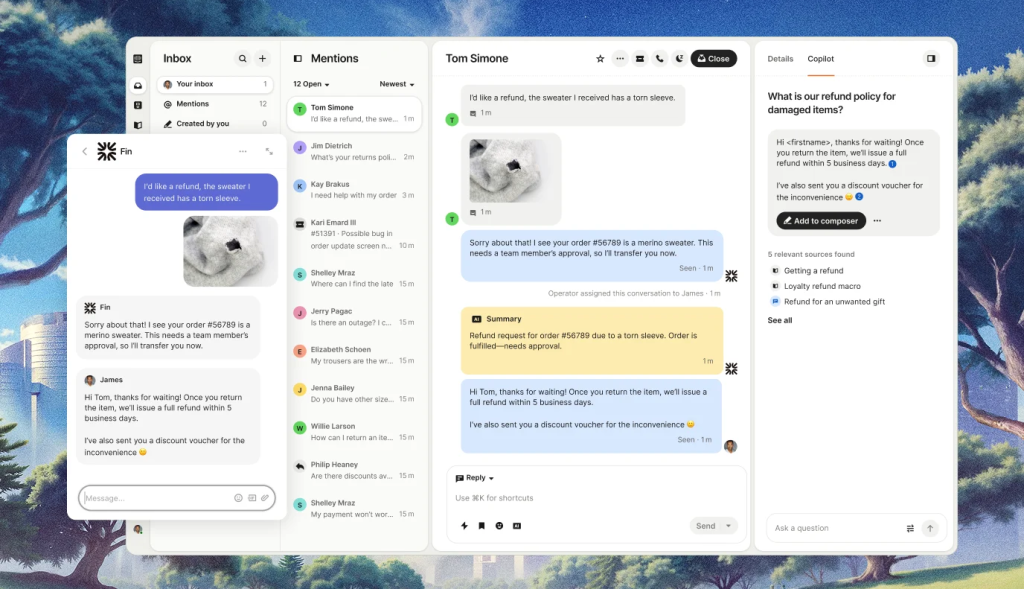Open the Reply type dropdown
Image resolution: width=1024 pixels, height=589 pixels.
[x=473, y=477]
